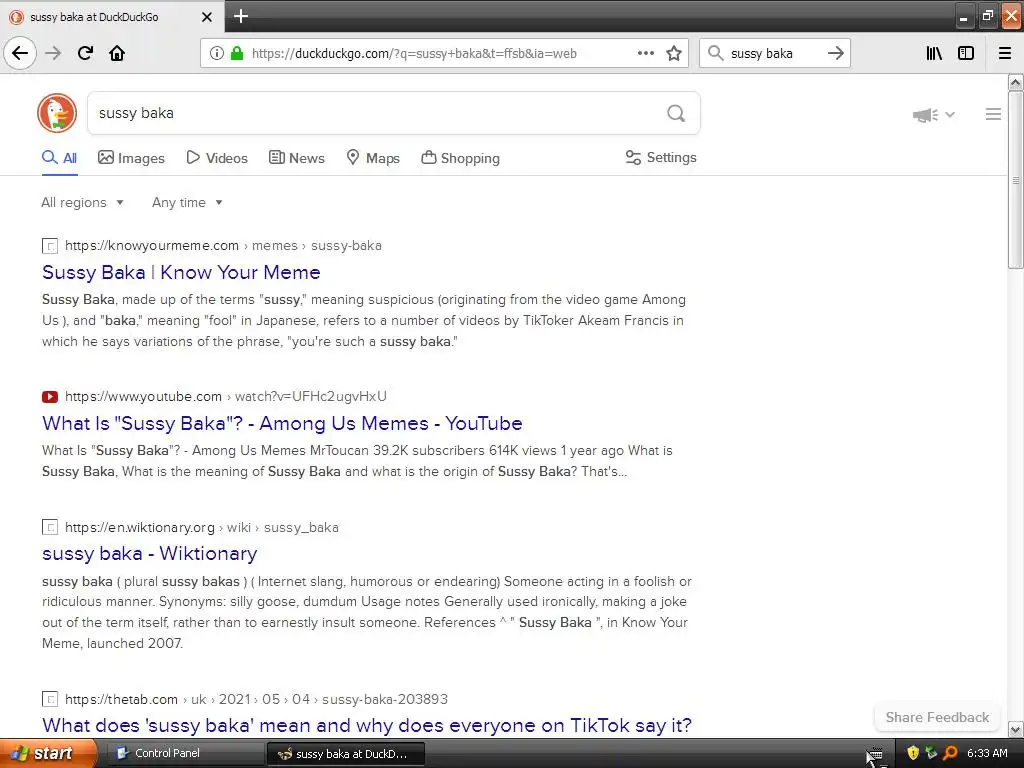Focus the browser toolbar search box
This screenshot has height=768, width=1024.
point(775,53)
